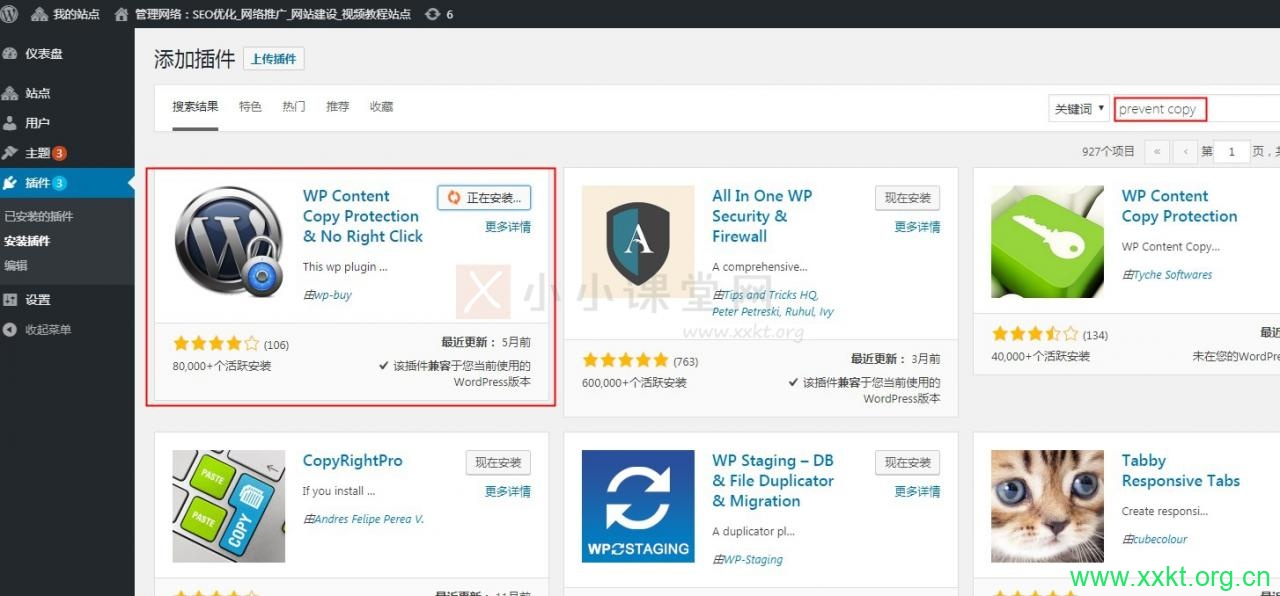
Task: Open Andres Felipe Perea V. author link
Action: point(369,519)
